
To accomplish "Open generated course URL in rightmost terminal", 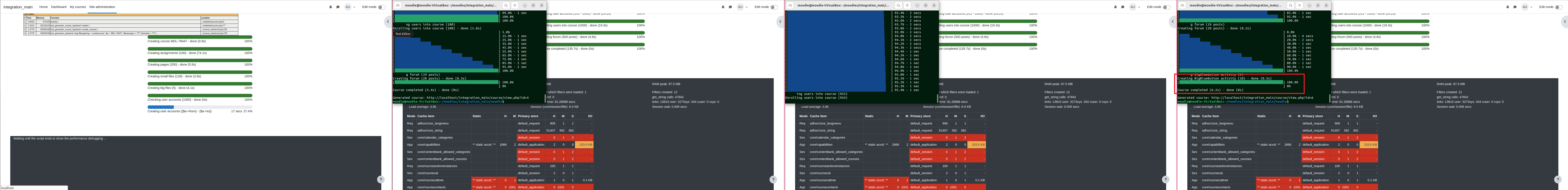I will point(1262,98).
